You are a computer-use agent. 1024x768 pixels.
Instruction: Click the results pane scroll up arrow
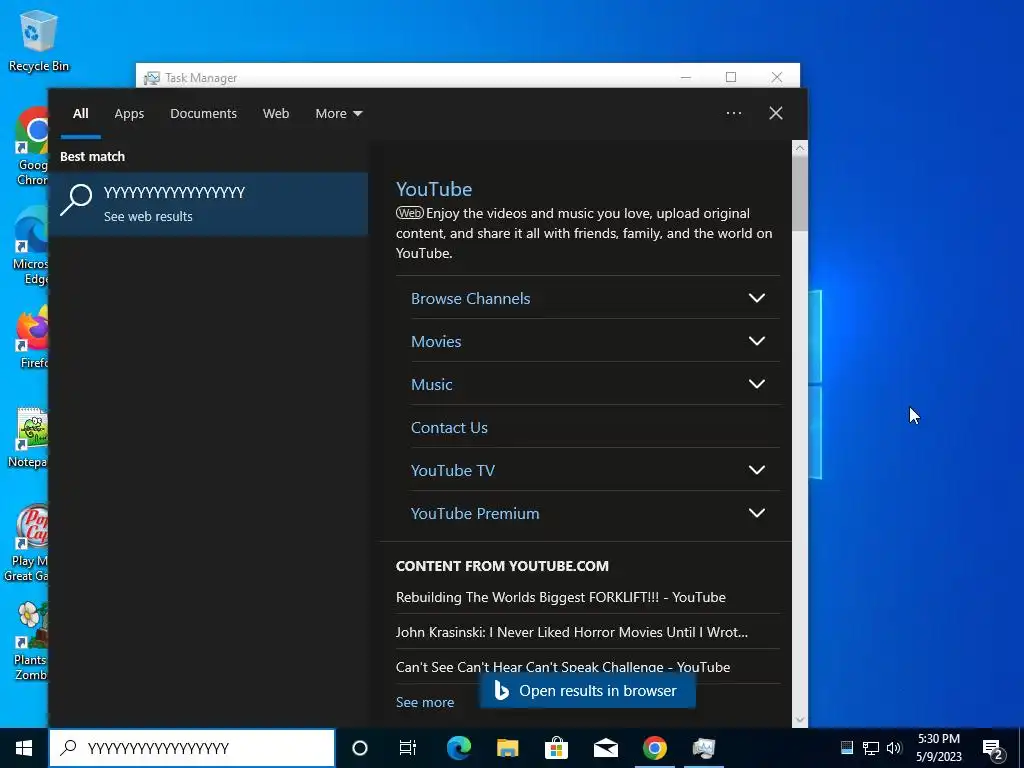(x=799, y=148)
